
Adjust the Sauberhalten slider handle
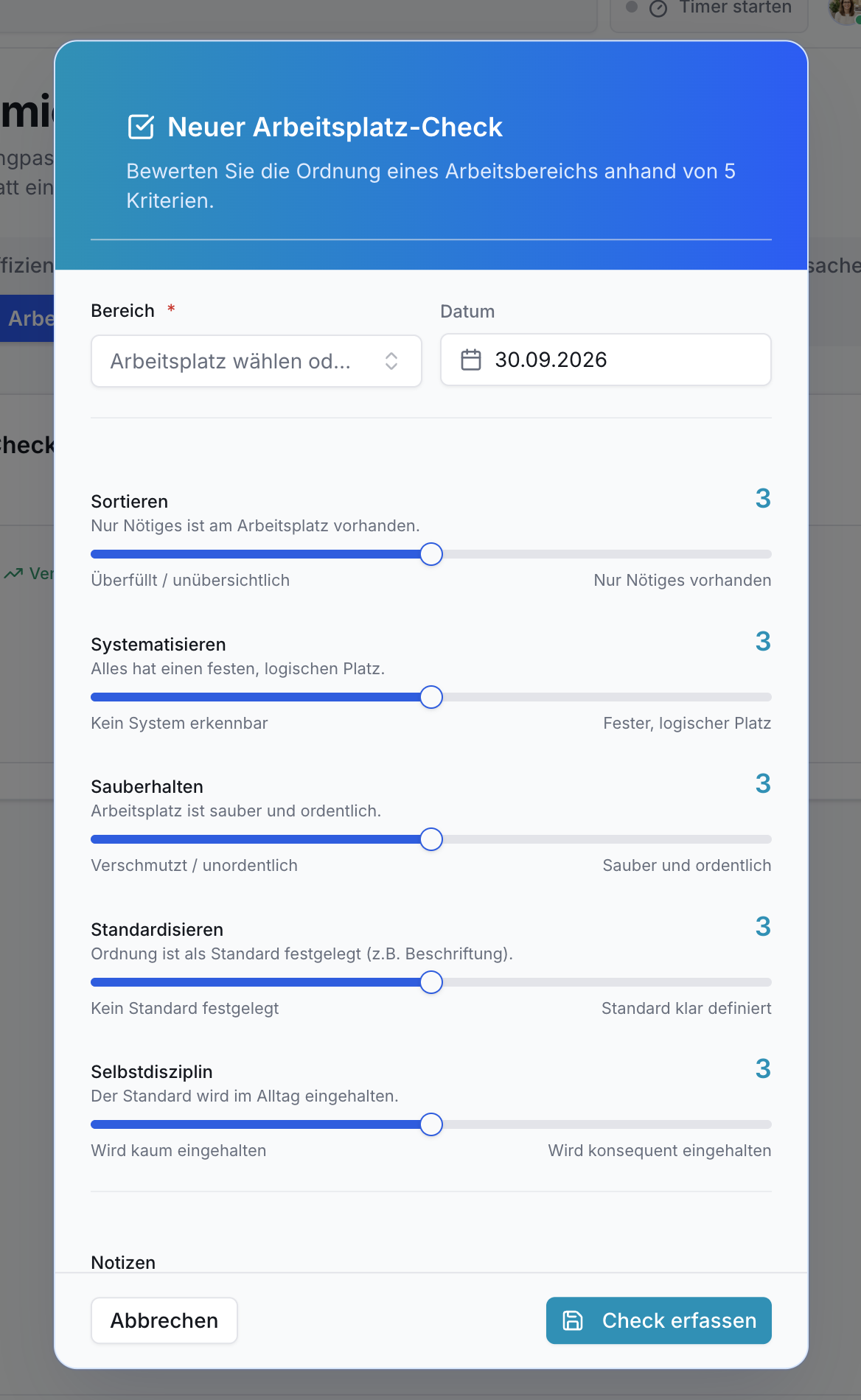(431, 839)
